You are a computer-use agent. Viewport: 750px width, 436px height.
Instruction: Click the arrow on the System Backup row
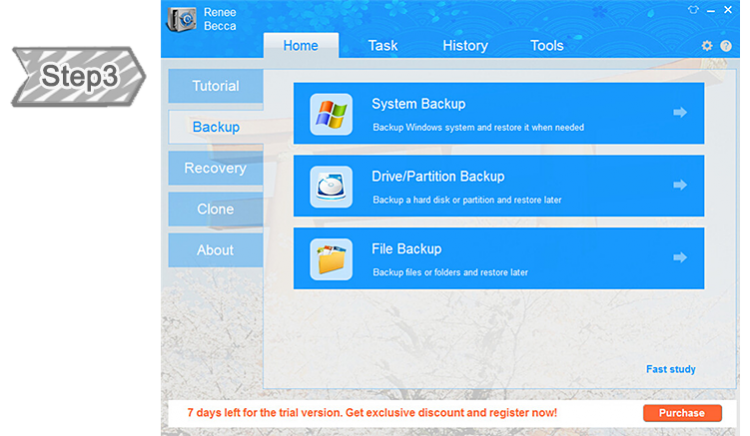click(680, 113)
